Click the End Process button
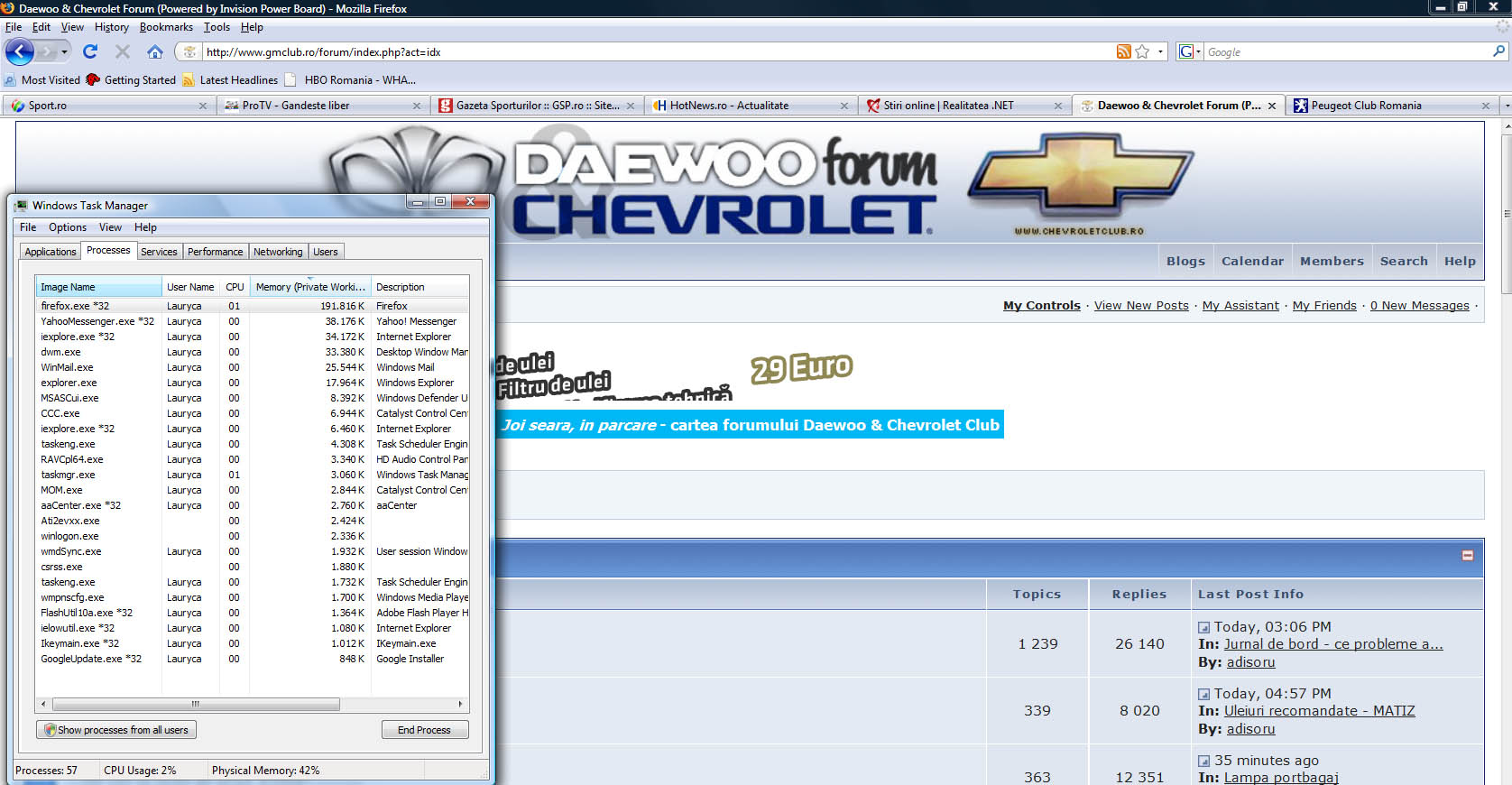Viewport: 1512px width, 785px height. [424, 730]
